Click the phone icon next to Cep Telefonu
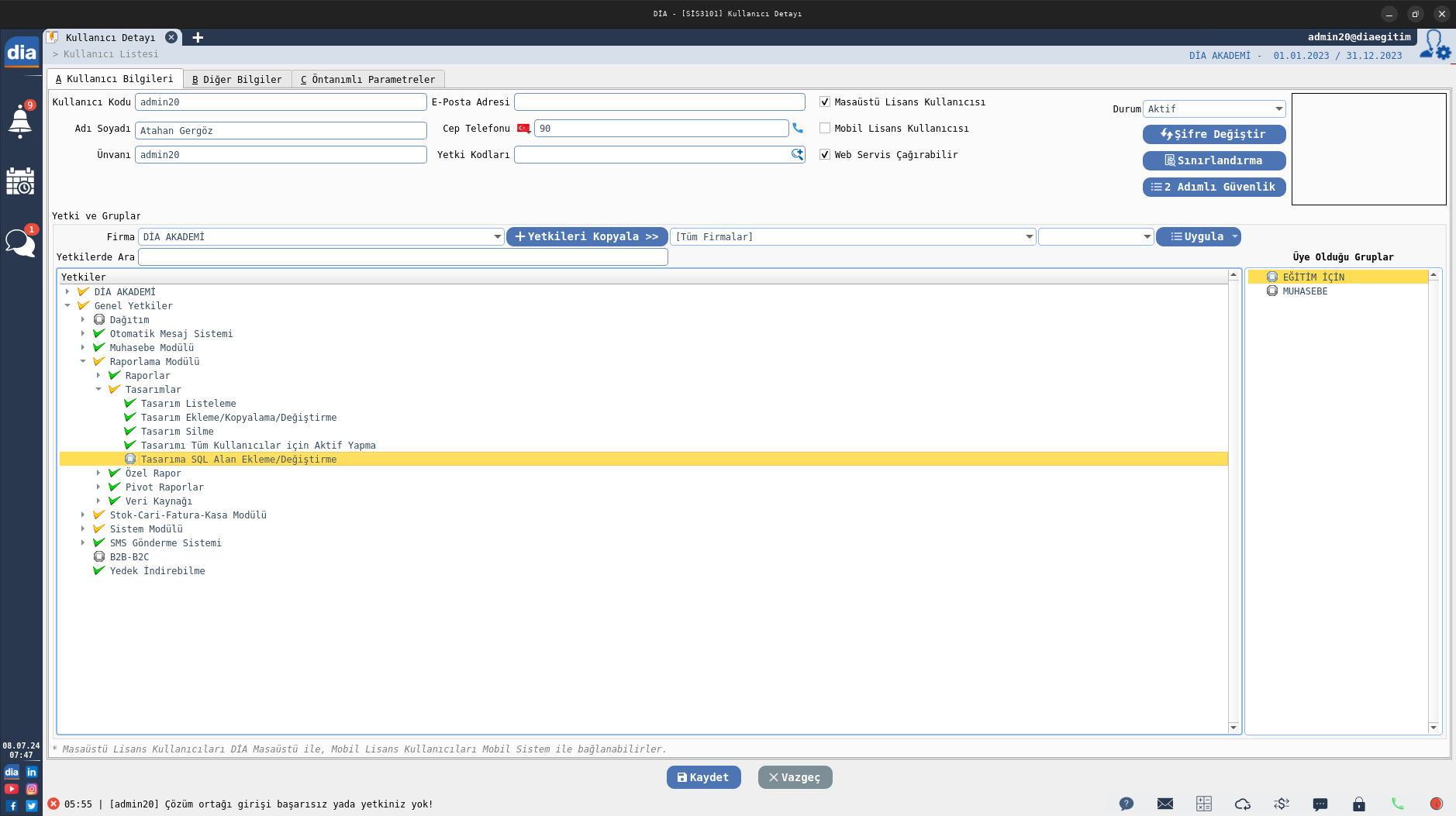 click(798, 129)
